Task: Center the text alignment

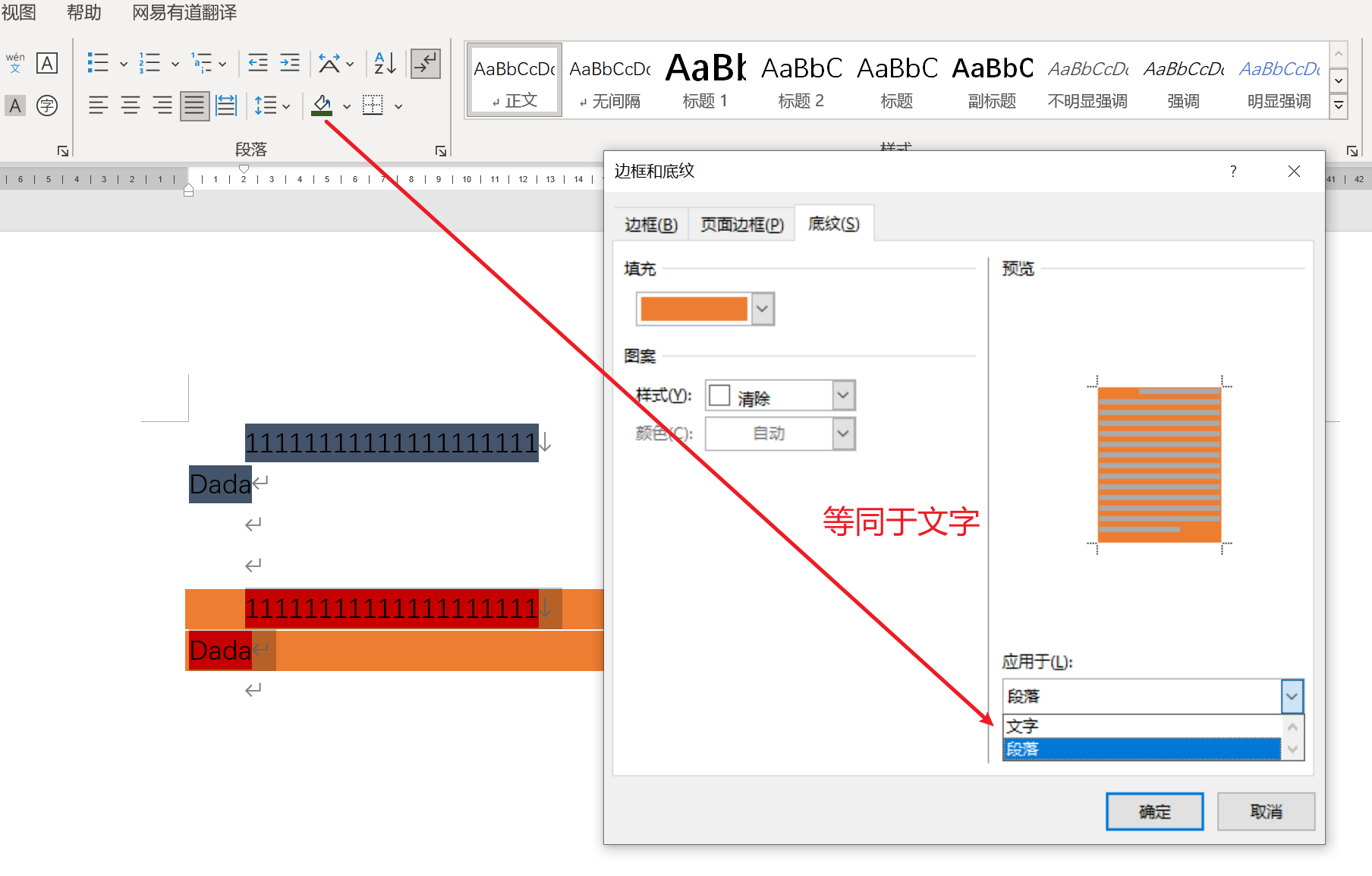Action: click(x=131, y=106)
